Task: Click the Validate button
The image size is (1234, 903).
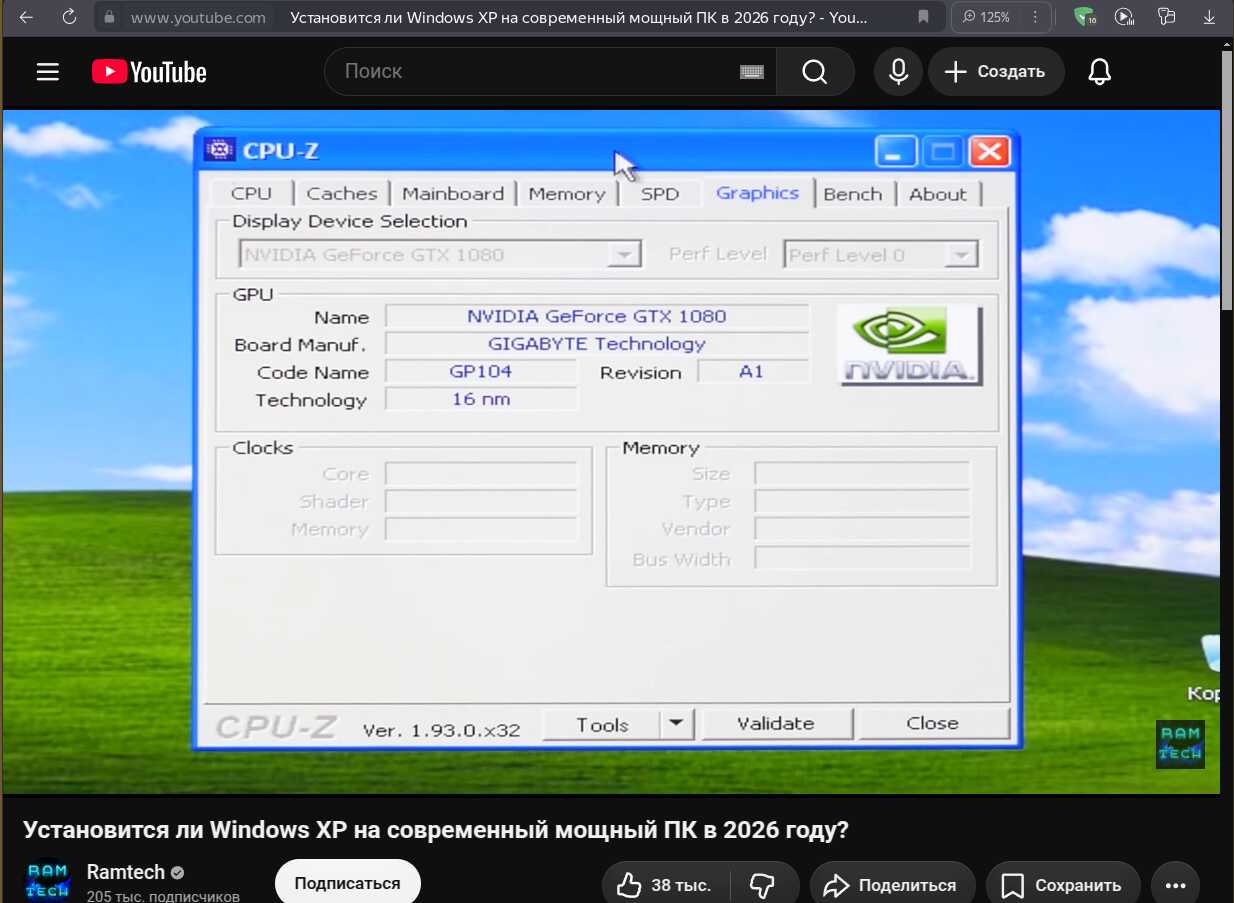Action: pos(776,723)
